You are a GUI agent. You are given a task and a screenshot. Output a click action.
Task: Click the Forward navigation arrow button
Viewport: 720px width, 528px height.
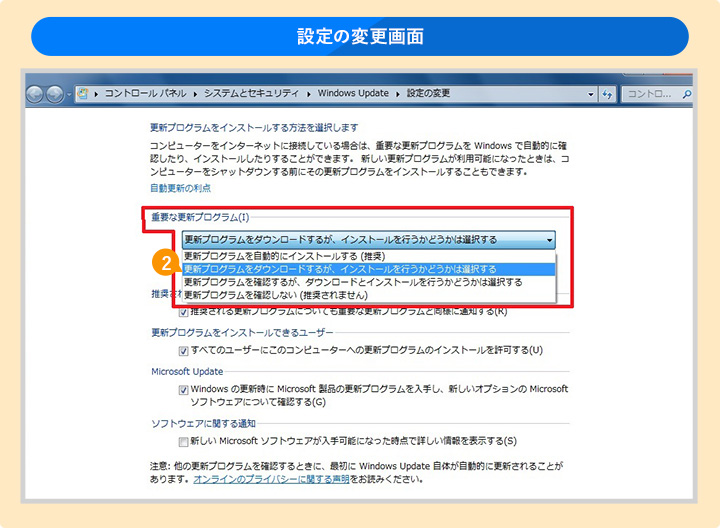[x=55, y=94]
